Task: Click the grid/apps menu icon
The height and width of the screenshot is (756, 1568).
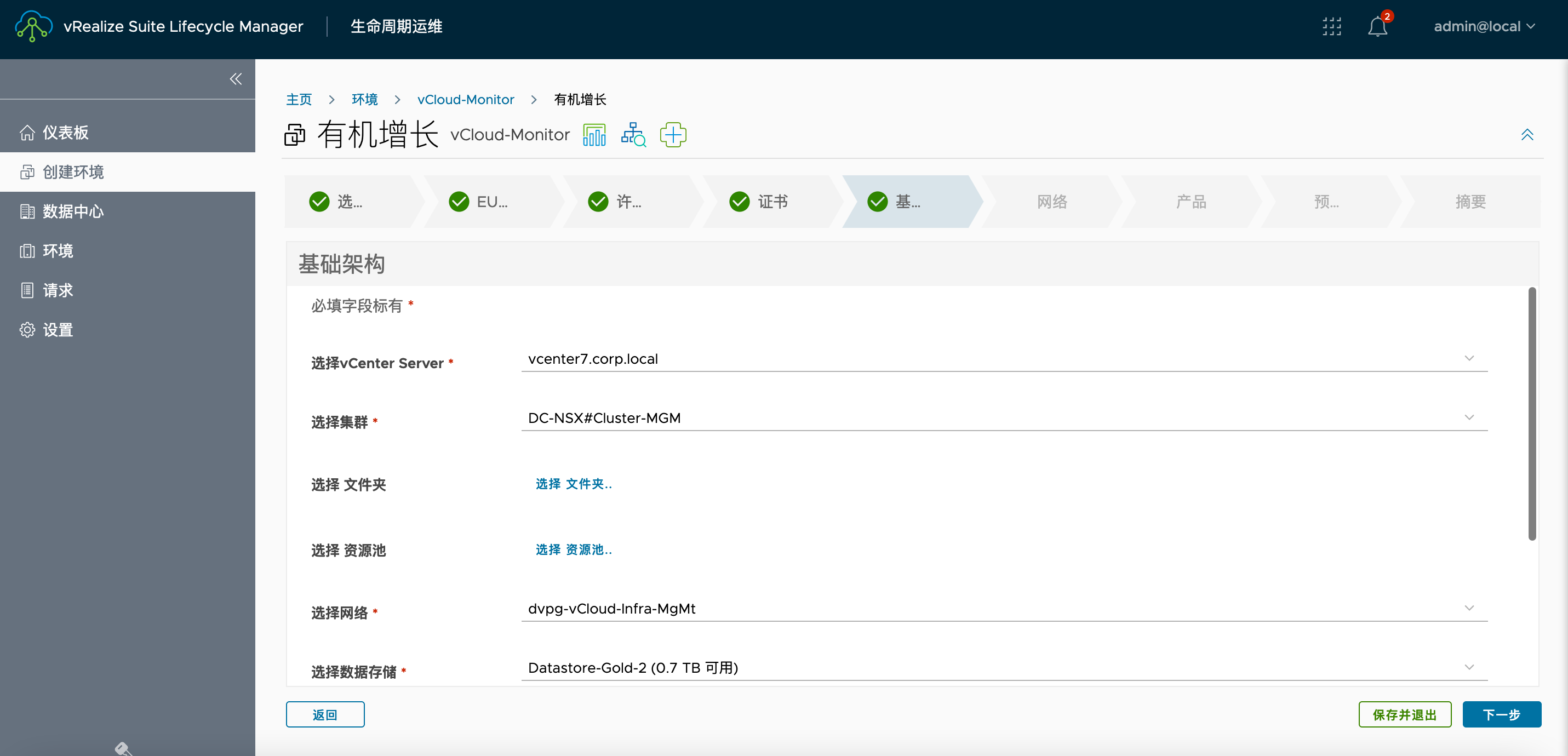Action: pos(1332,27)
